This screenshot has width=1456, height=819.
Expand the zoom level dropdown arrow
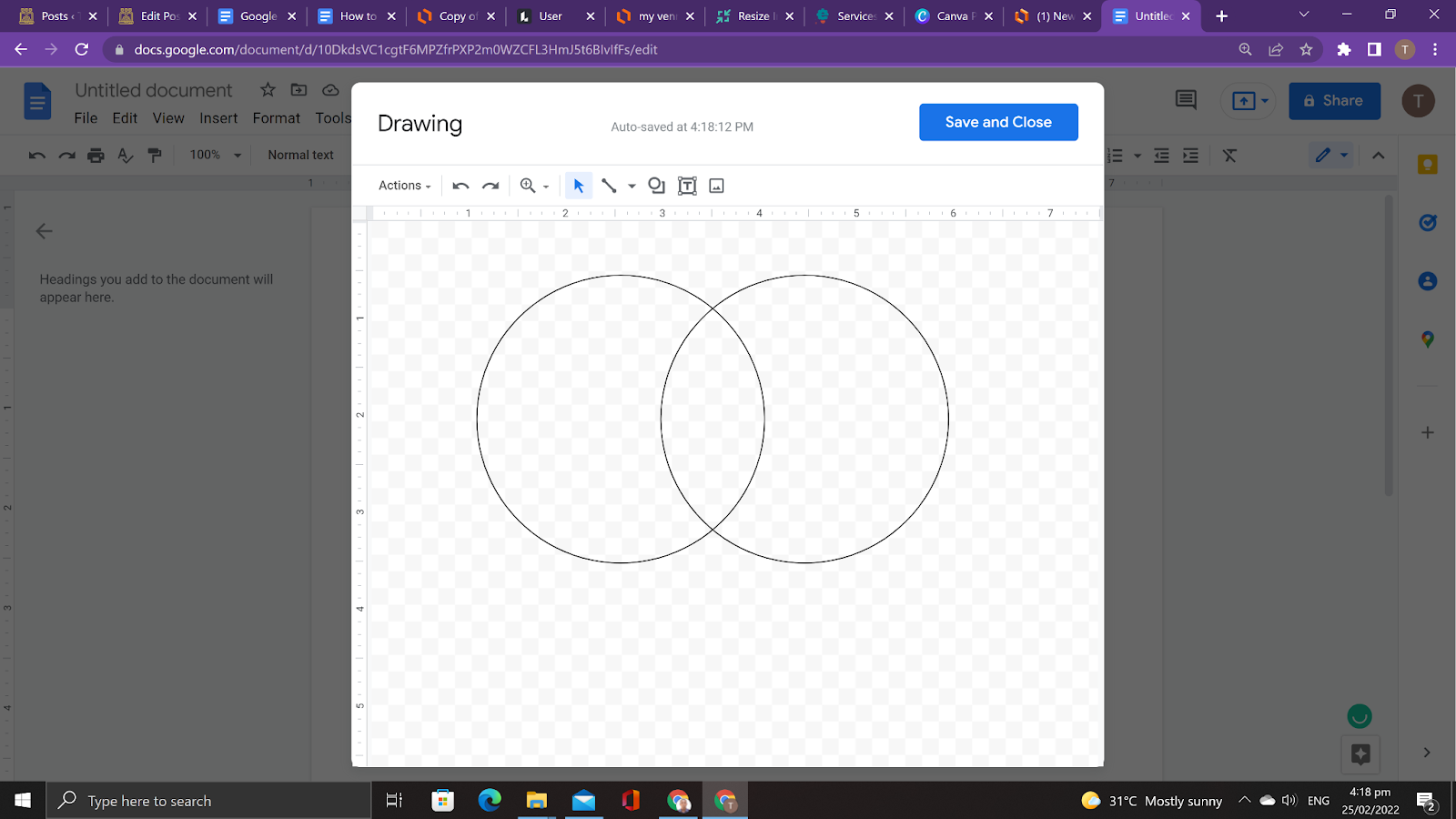tap(546, 187)
